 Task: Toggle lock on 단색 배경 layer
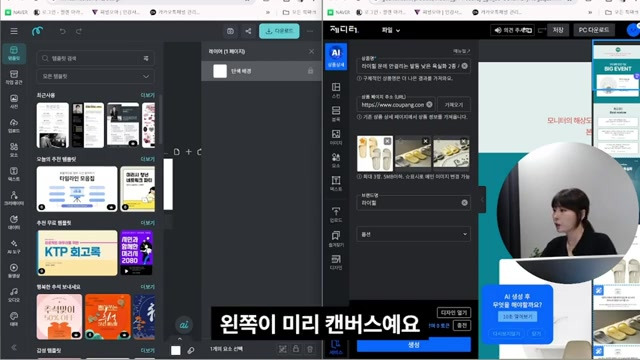310,71
